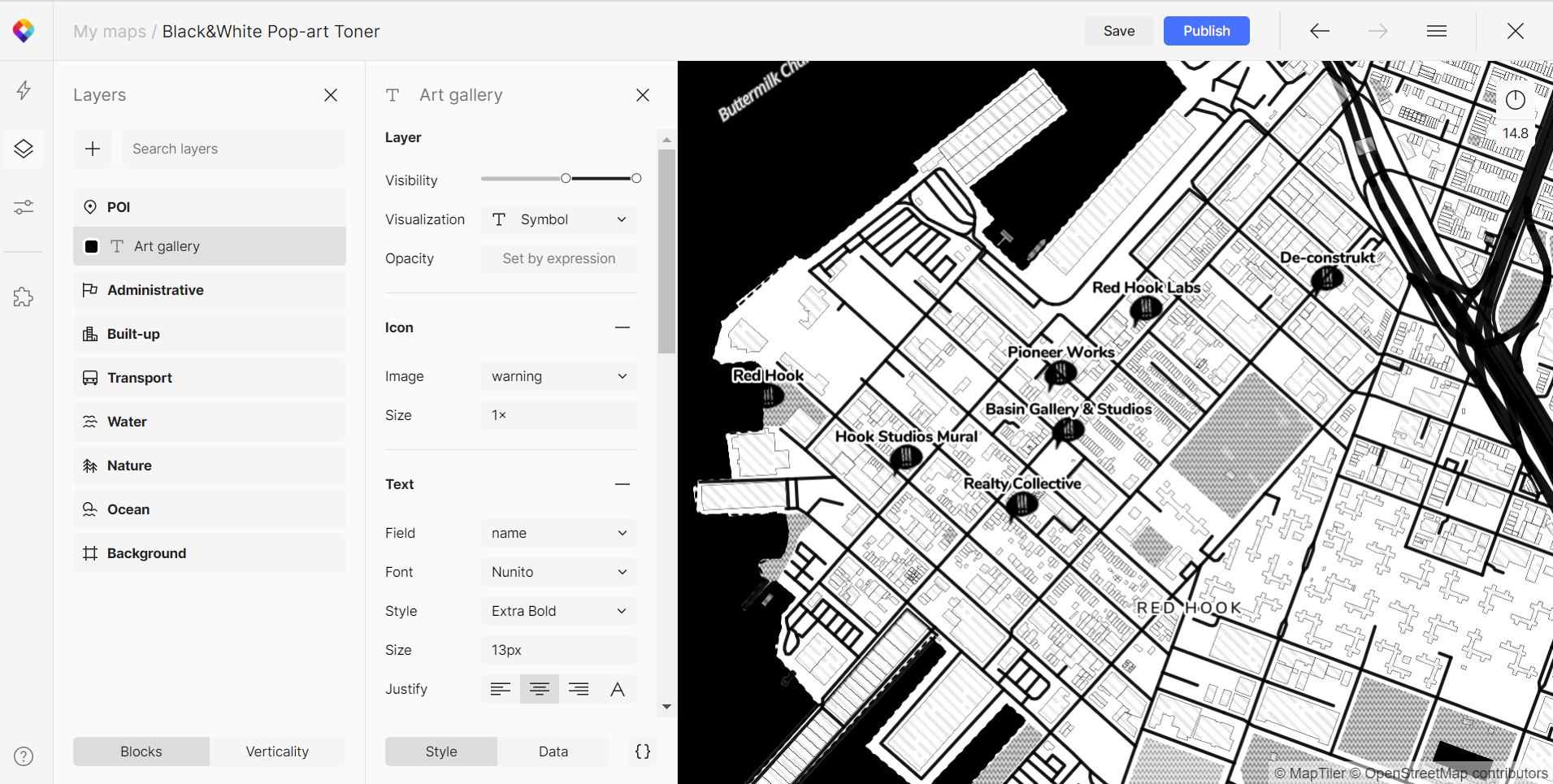Choose auto justify letter A option
Image resolution: width=1553 pixels, height=784 pixels.
(618, 689)
